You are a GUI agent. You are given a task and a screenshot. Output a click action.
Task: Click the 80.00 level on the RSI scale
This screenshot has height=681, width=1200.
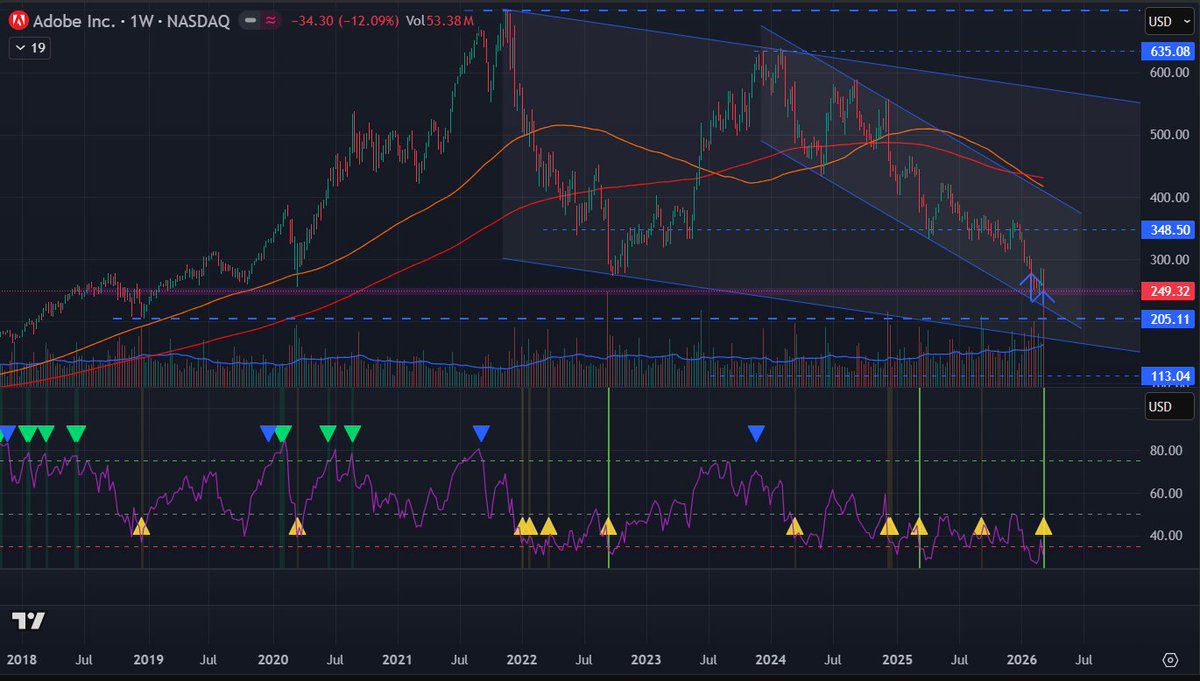point(1164,451)
